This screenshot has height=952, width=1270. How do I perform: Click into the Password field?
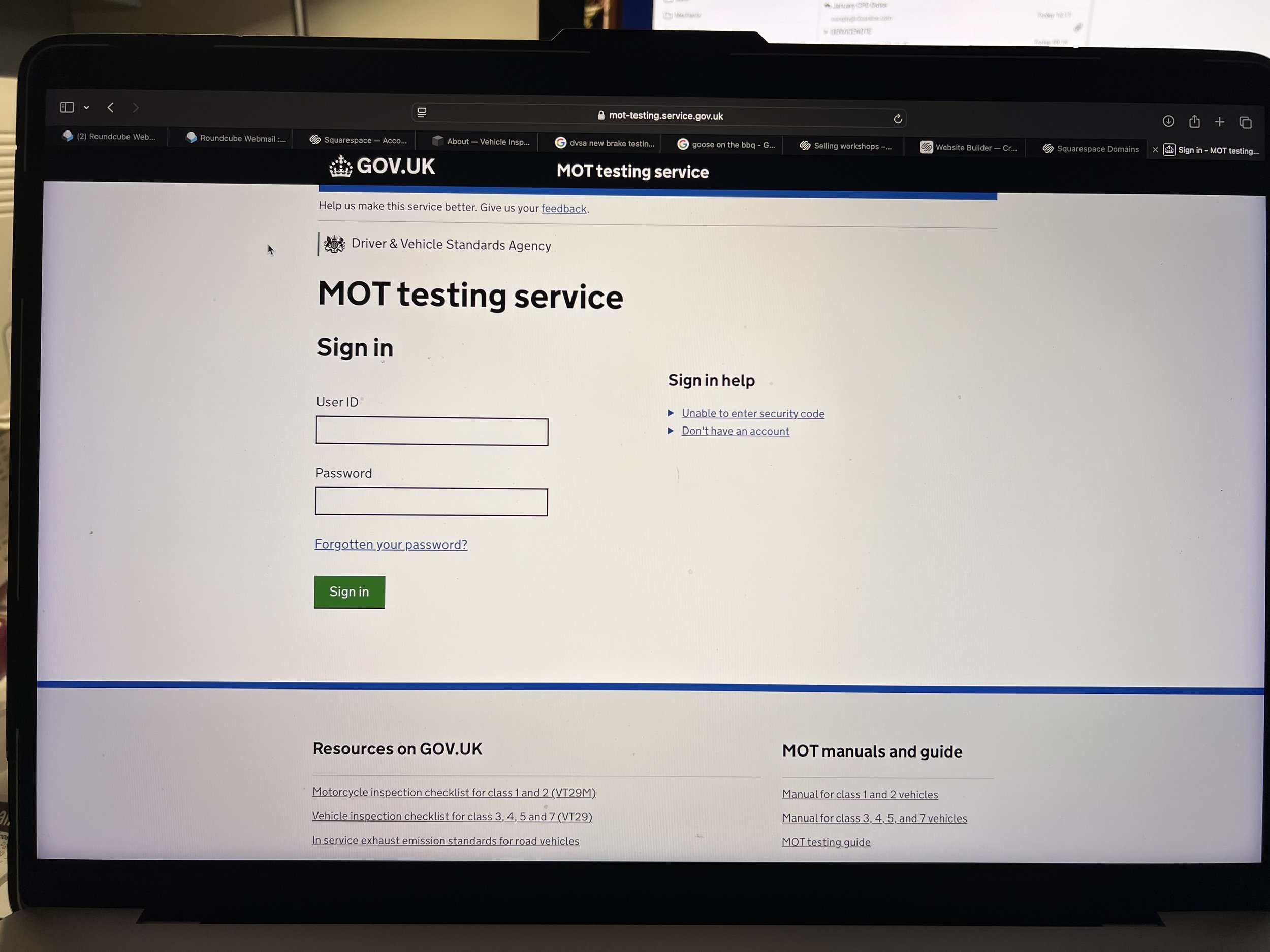[431, 502]
